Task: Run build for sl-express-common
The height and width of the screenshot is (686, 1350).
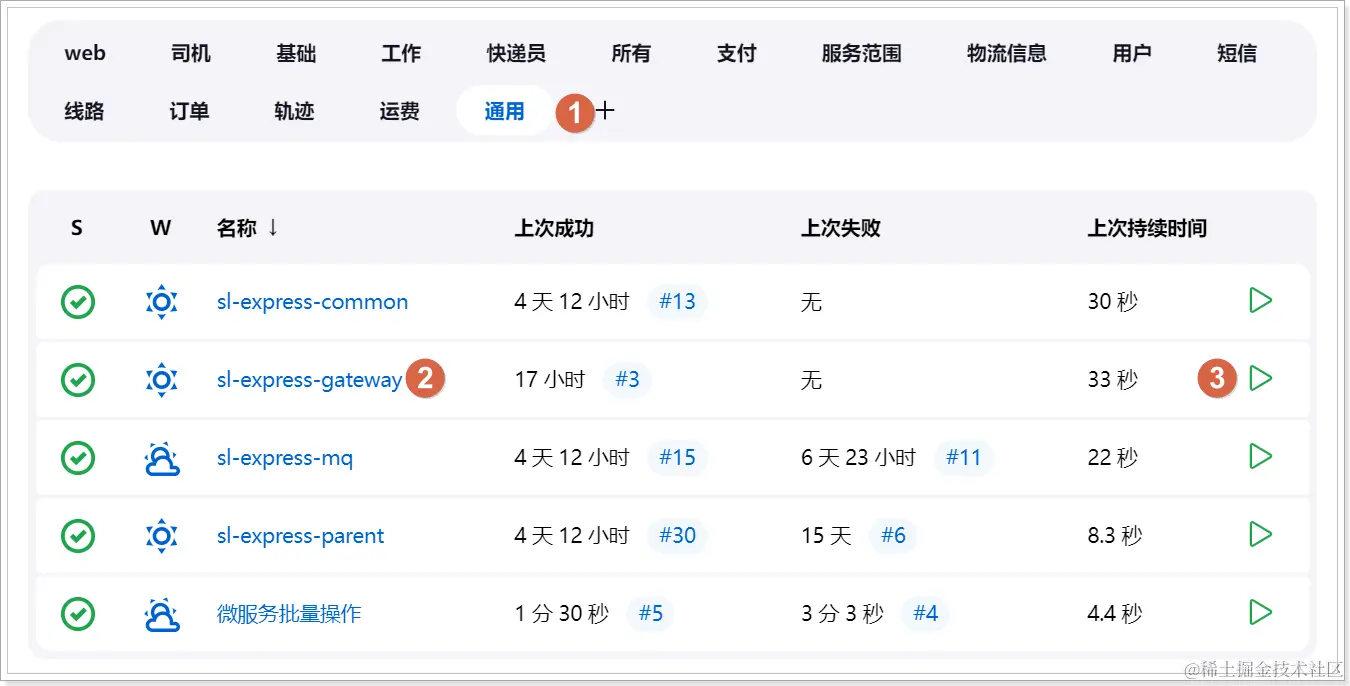Action: [1261, 300]
